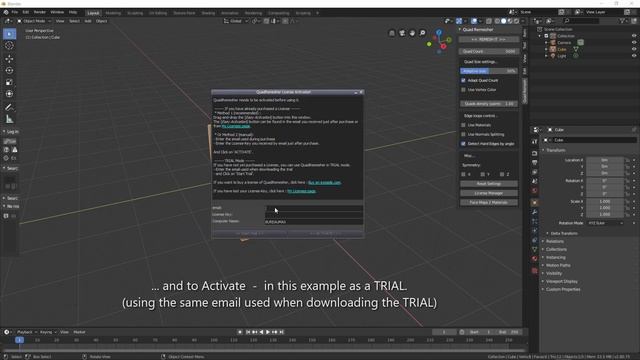
Task: Click the Face Maps 2 Materials button
Action: point(489,202)
